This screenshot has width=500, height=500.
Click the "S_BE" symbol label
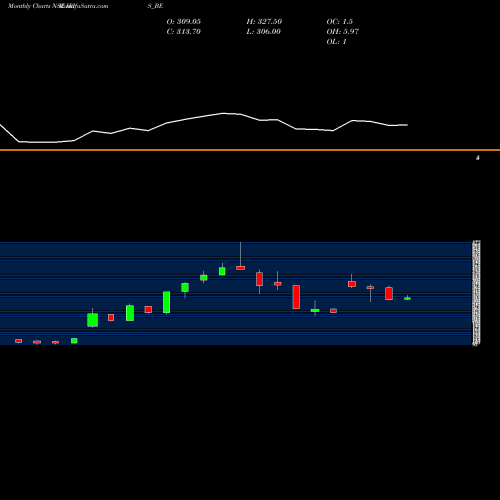click(155, 6)
